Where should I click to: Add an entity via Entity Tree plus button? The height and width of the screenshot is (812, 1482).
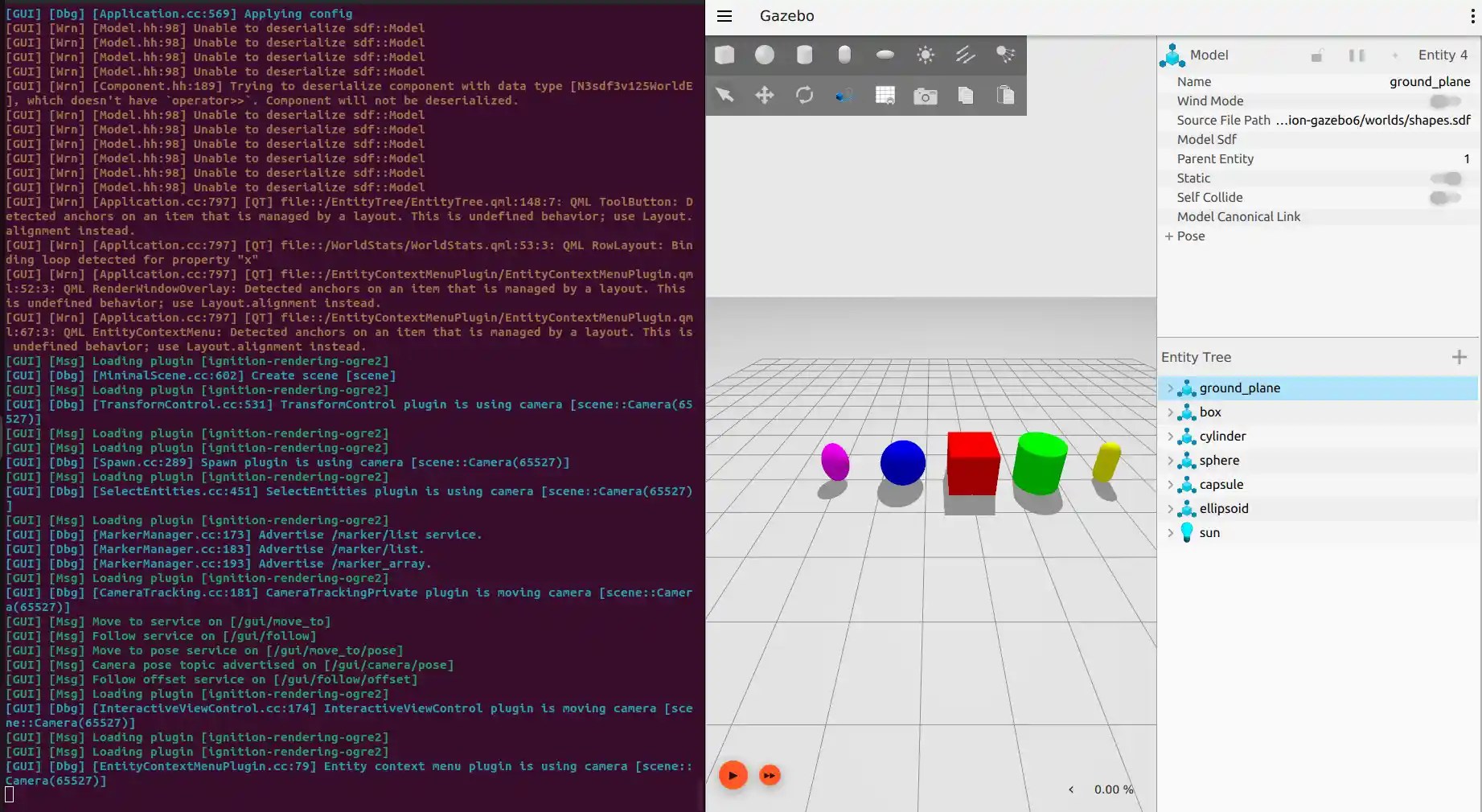pos(1459,357)
